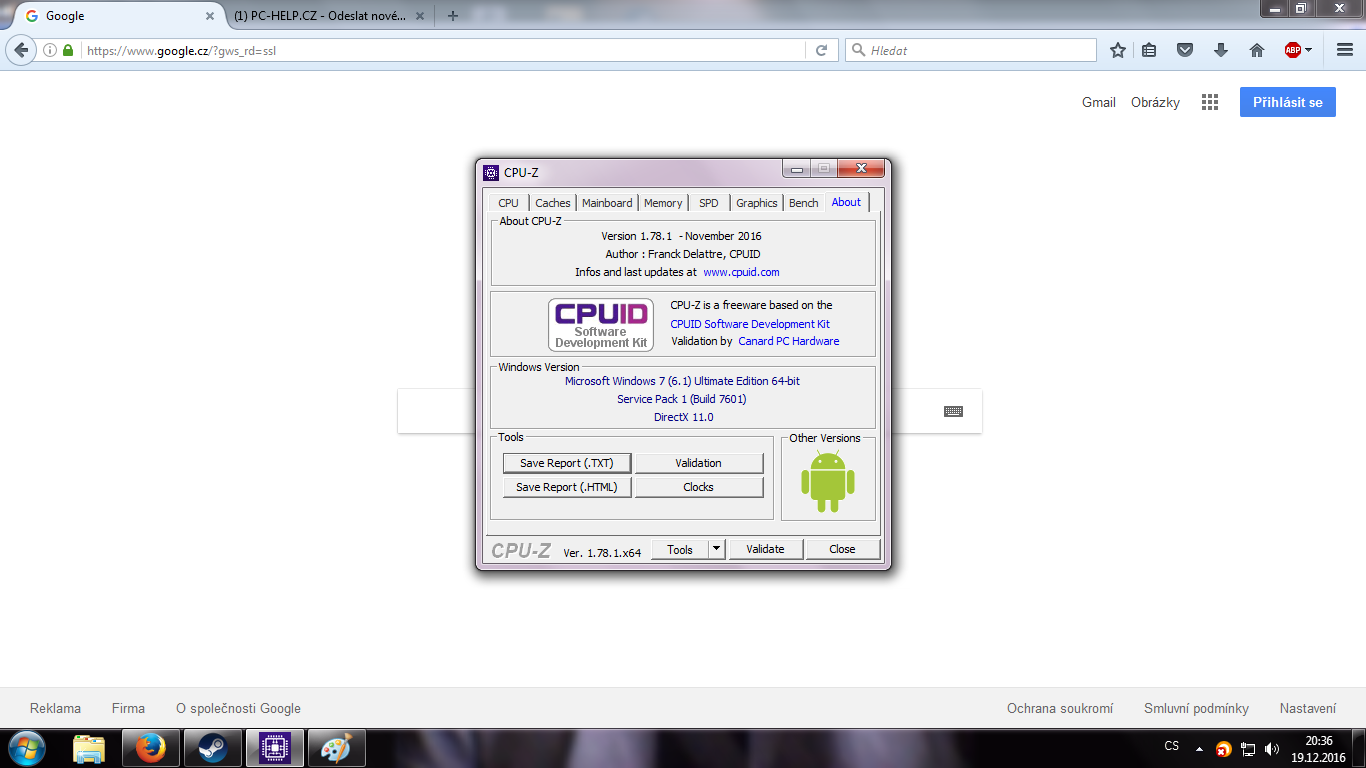Open O společnosti Google link

pos(238,708)
